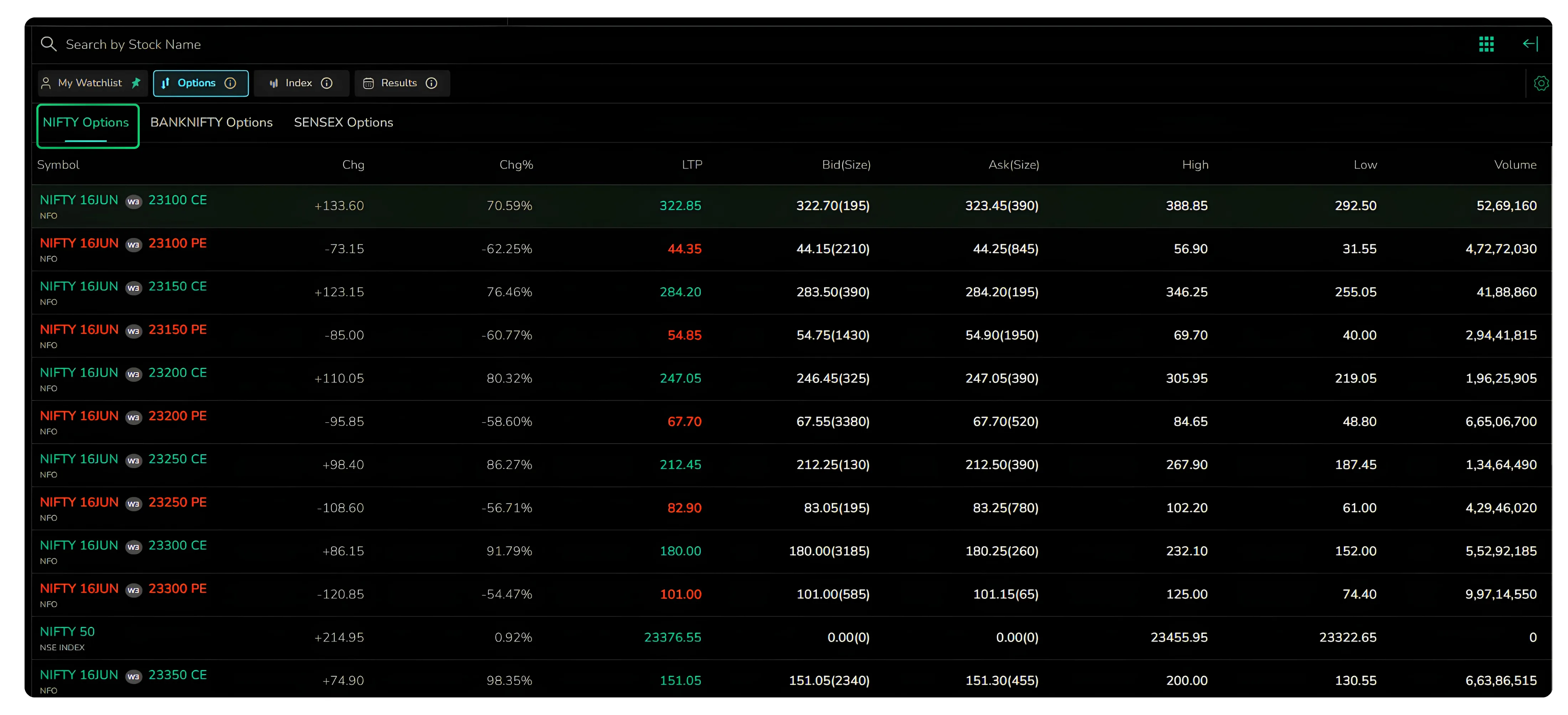Click W3 badge on 23150 PE row
This screenshot has width=1568, height=715.
coord(133,331)
